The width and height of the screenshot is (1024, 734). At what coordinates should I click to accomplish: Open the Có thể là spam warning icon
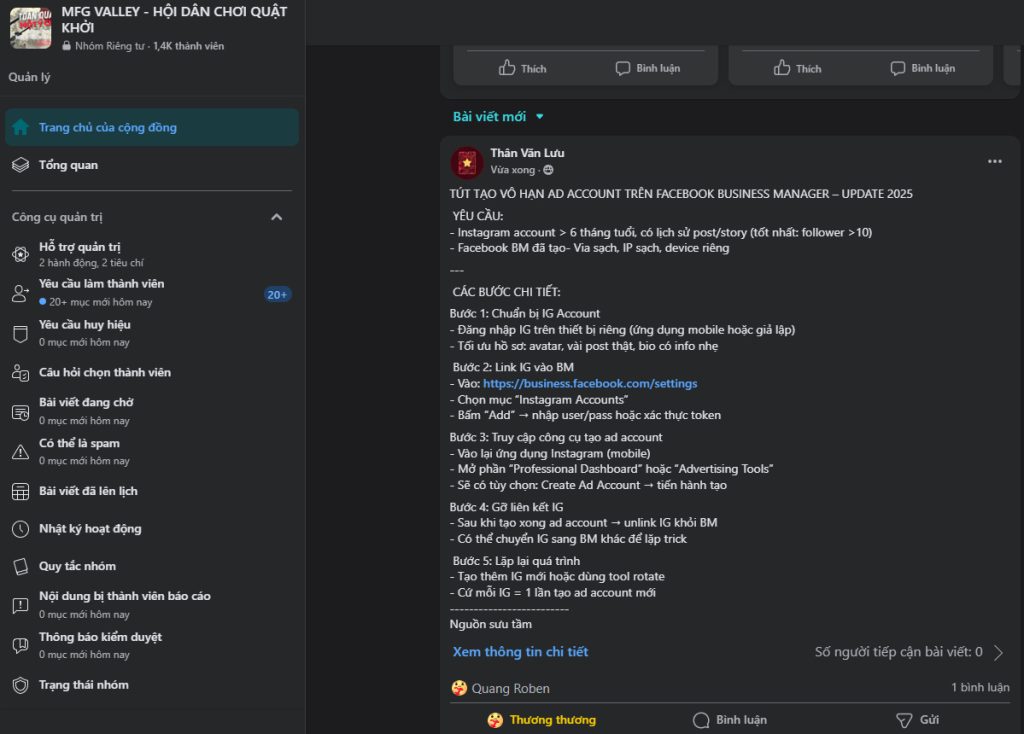20,451
